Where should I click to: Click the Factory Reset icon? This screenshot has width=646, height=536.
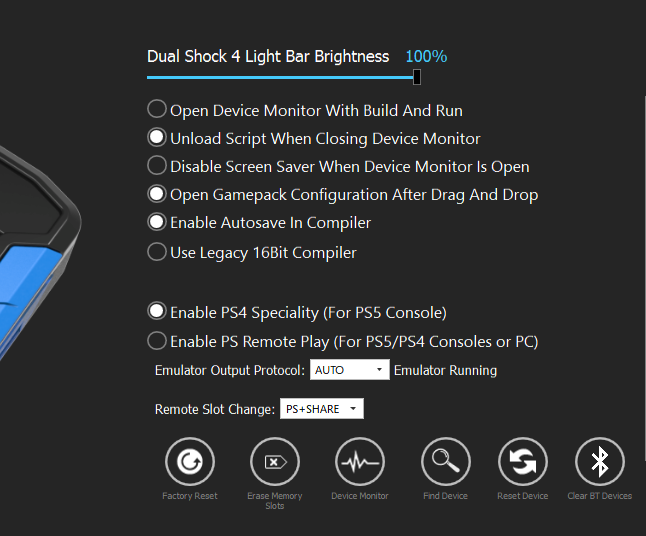(x=189, y=462)
